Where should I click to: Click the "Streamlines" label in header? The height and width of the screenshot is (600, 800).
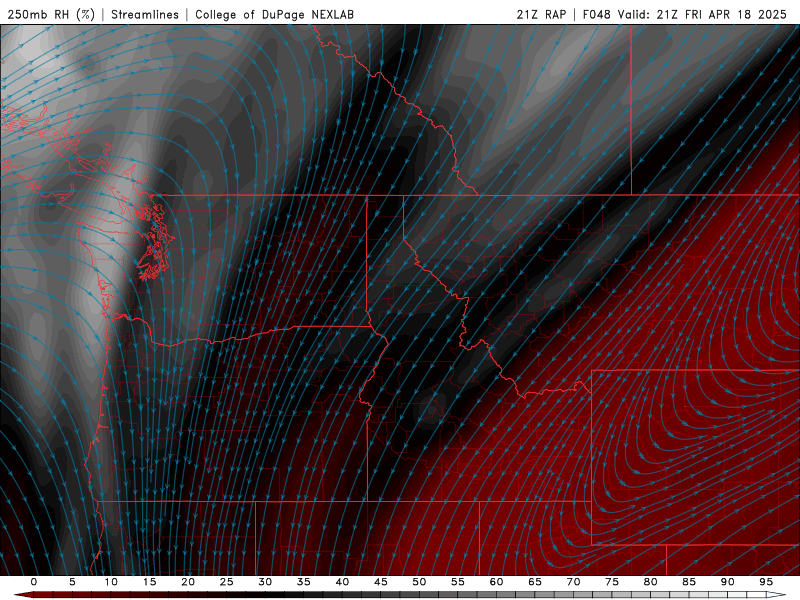(x=145, y=15)
